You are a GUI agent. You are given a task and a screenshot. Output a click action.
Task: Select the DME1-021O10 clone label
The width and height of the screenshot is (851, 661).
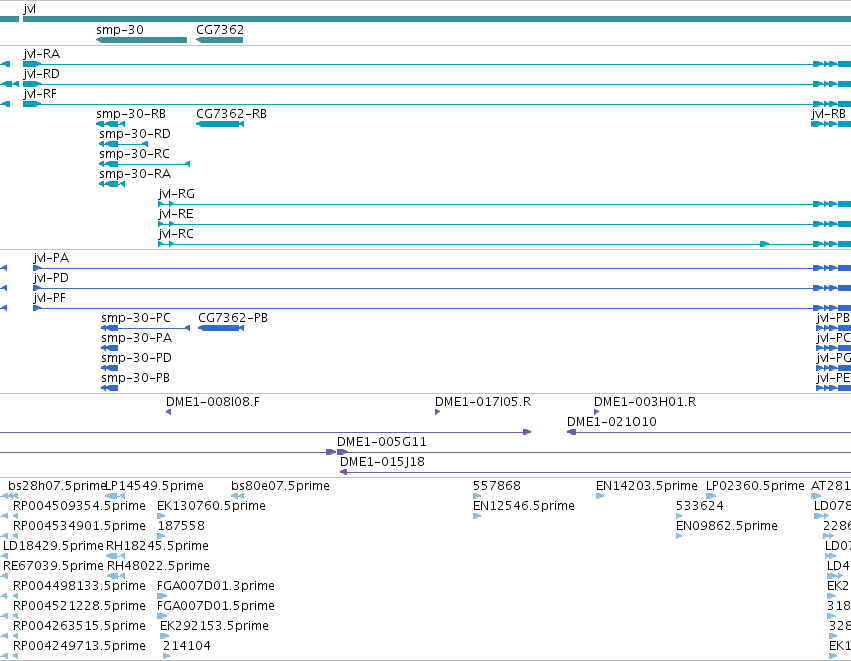(x=612, y=422)
